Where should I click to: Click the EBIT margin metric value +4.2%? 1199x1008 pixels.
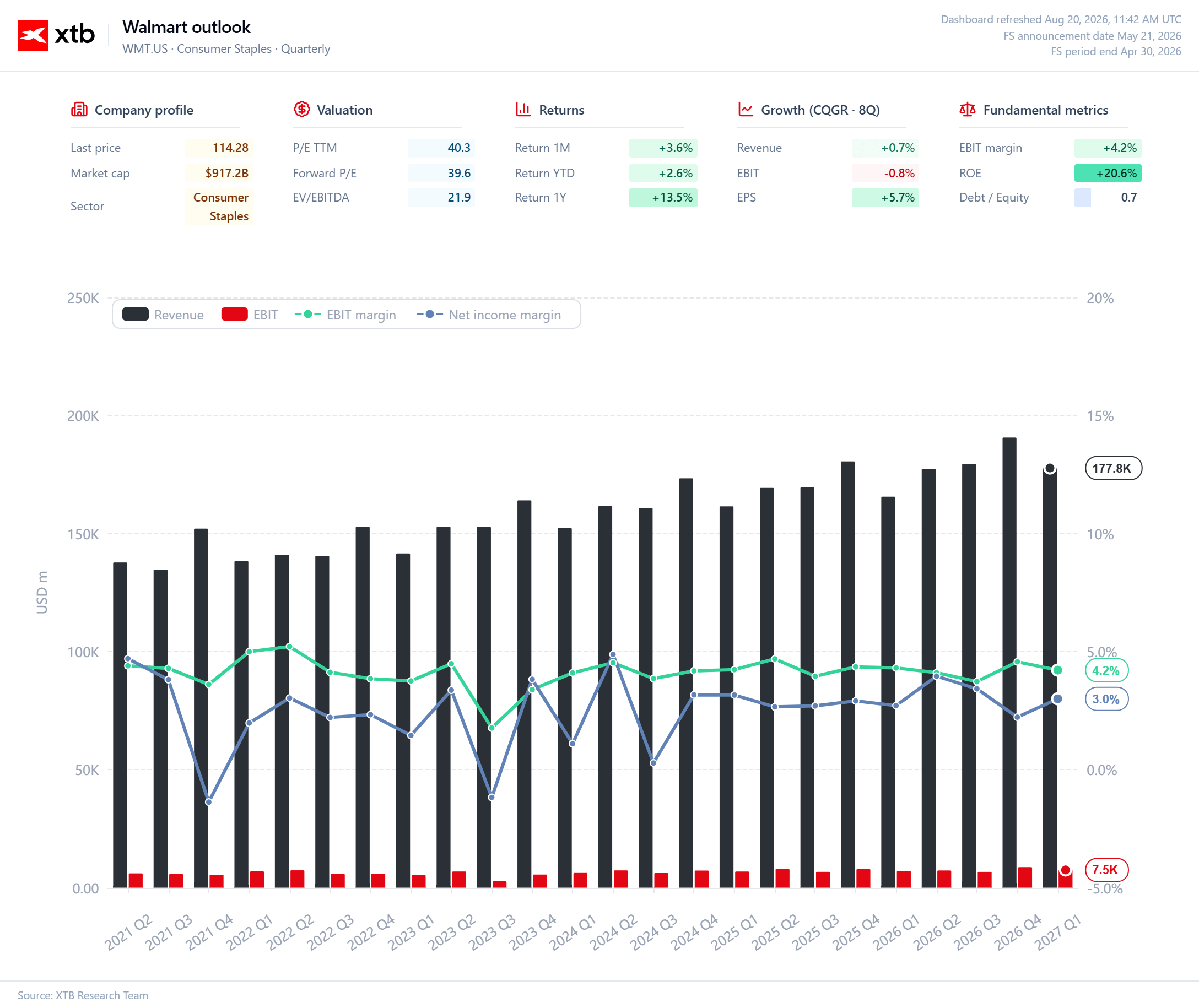click(1108, 148)
